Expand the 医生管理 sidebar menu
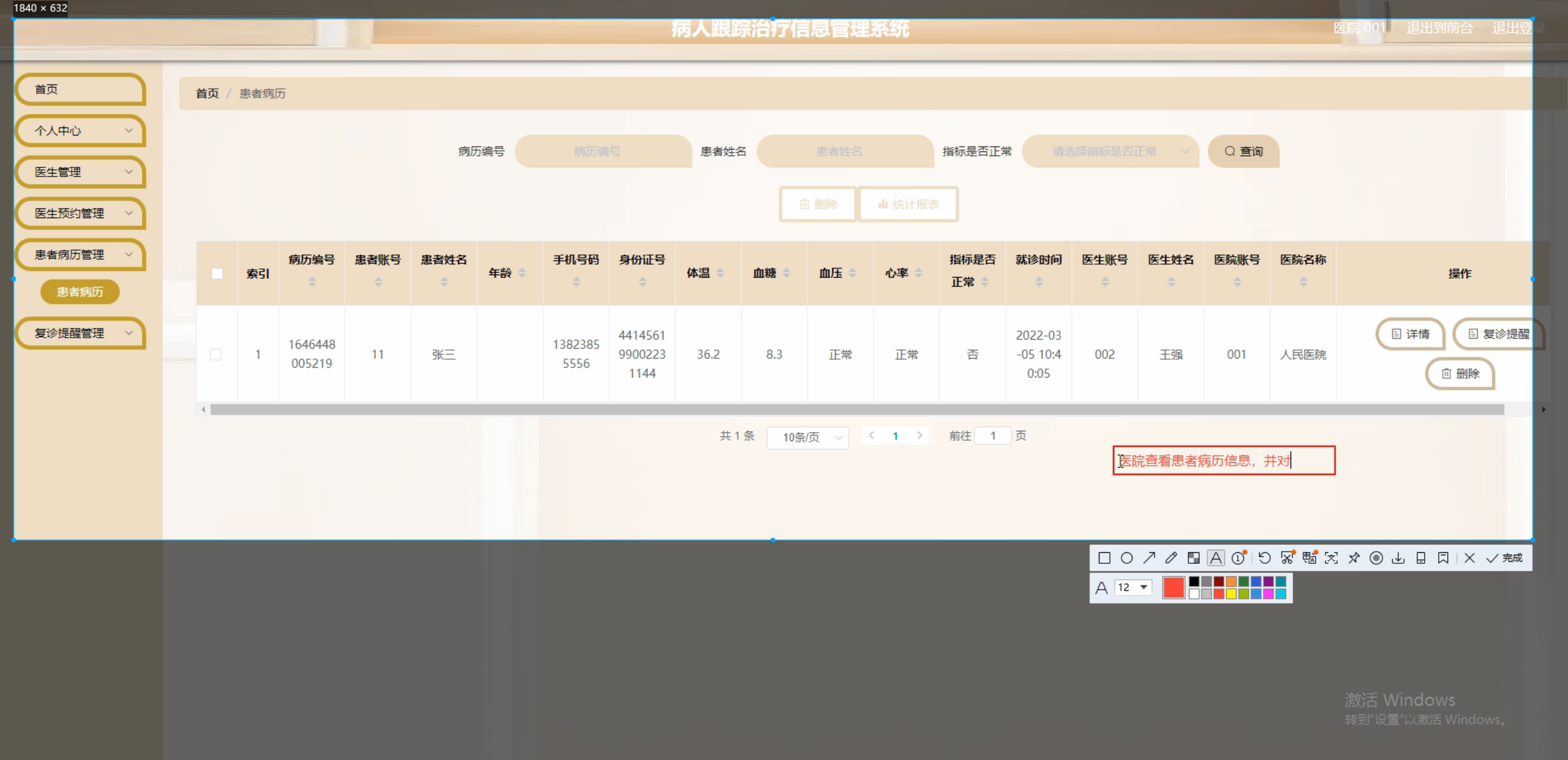The width and height of the screenshot is (1568, 760). 80,172
